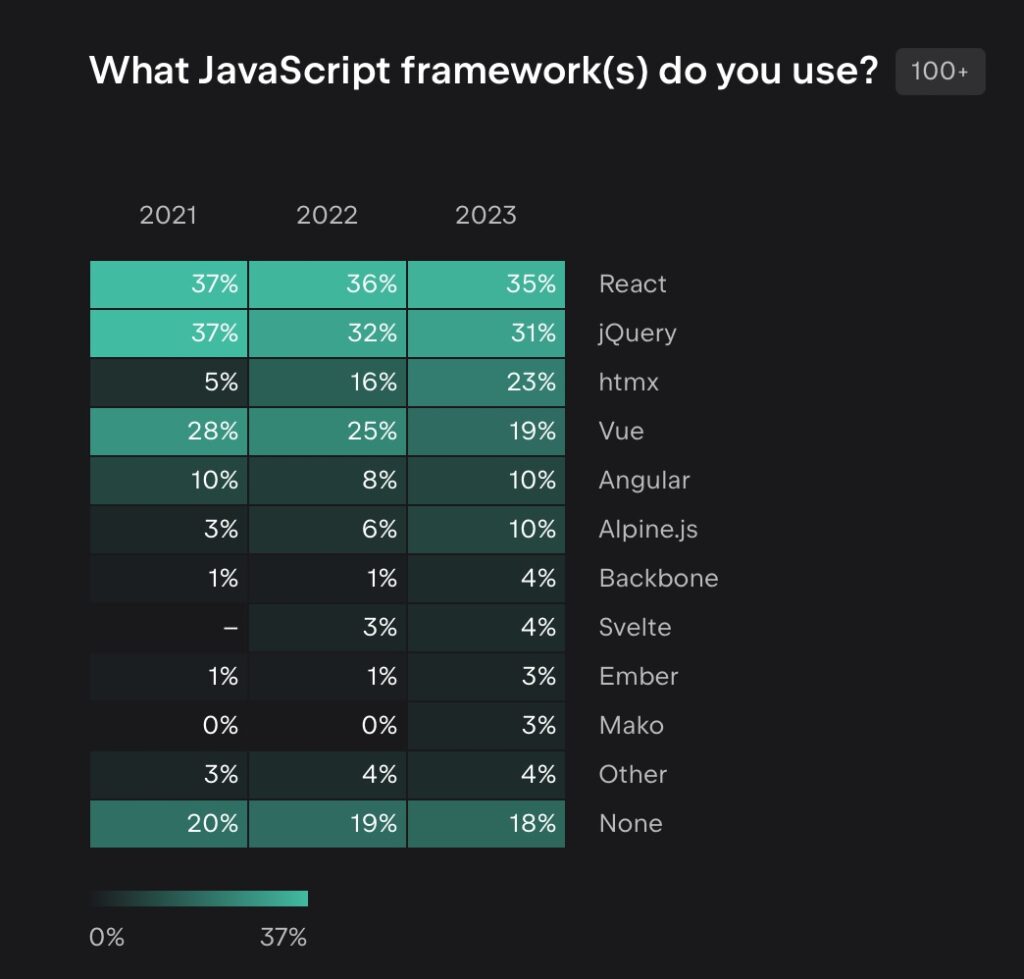Screen dimensions: 1024x979
Task: Select the 2021 column header
Action: click(168, 215)
